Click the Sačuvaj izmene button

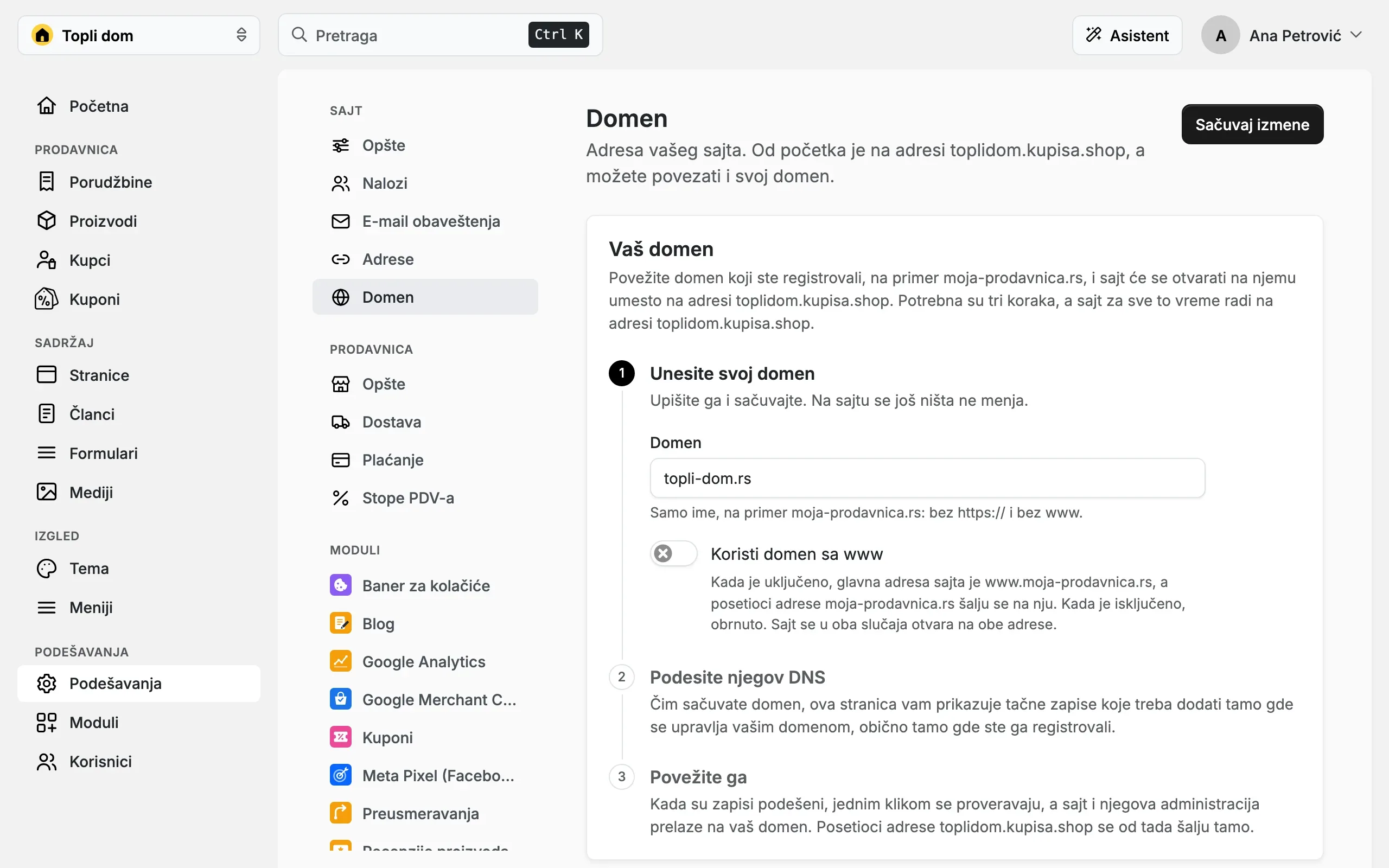coord(1252,124)
